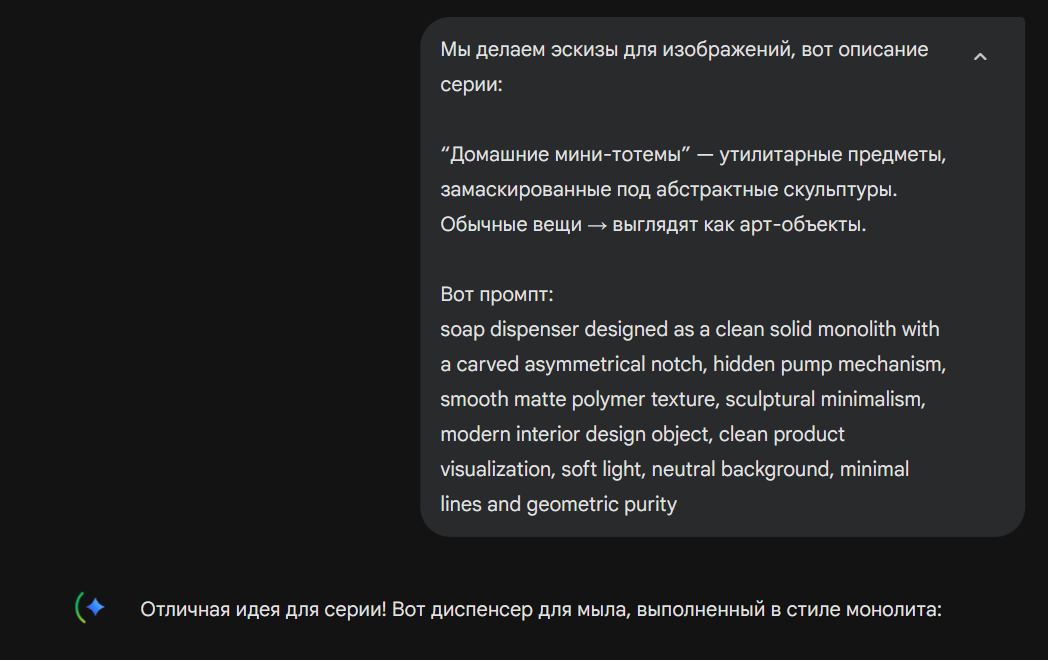Click the line starting with "Обычные вещи"
1048x660 pixels.
click(652, 224)
